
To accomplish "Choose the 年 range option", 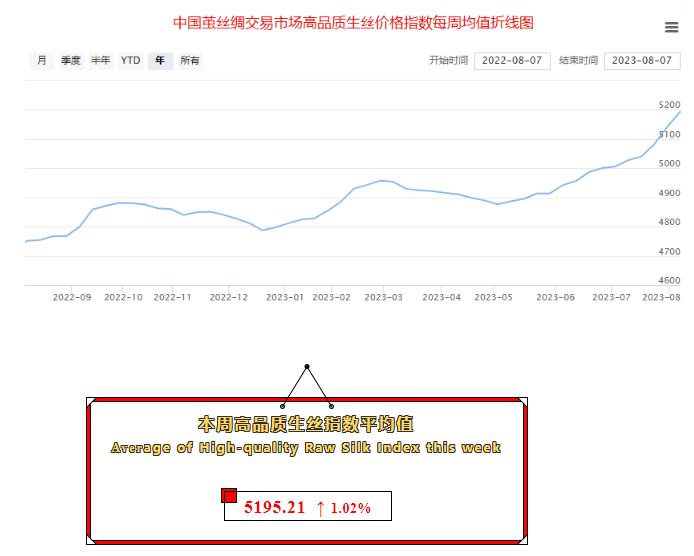I will 160,61.
